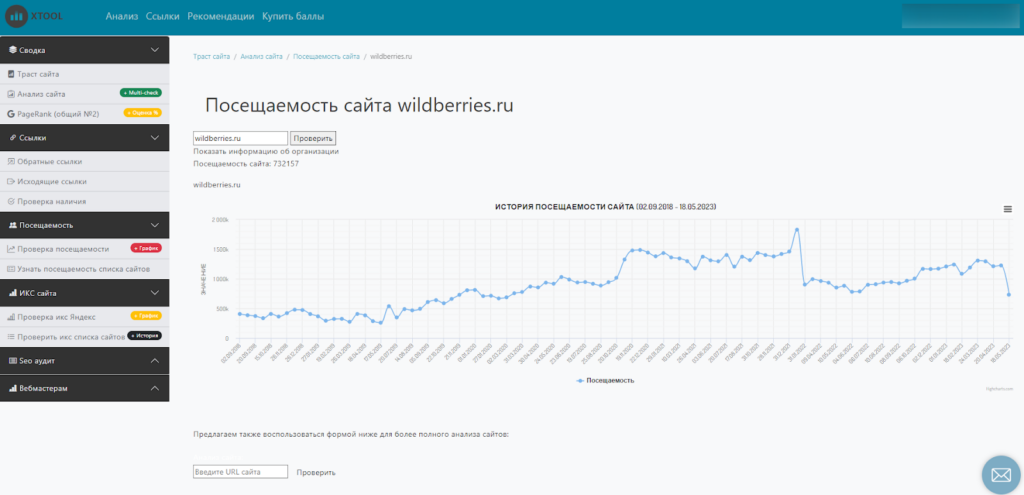
Task: Click the Проверка икс Яндекс bars icon
Action: pyautogui.click(x=10, y=317)
